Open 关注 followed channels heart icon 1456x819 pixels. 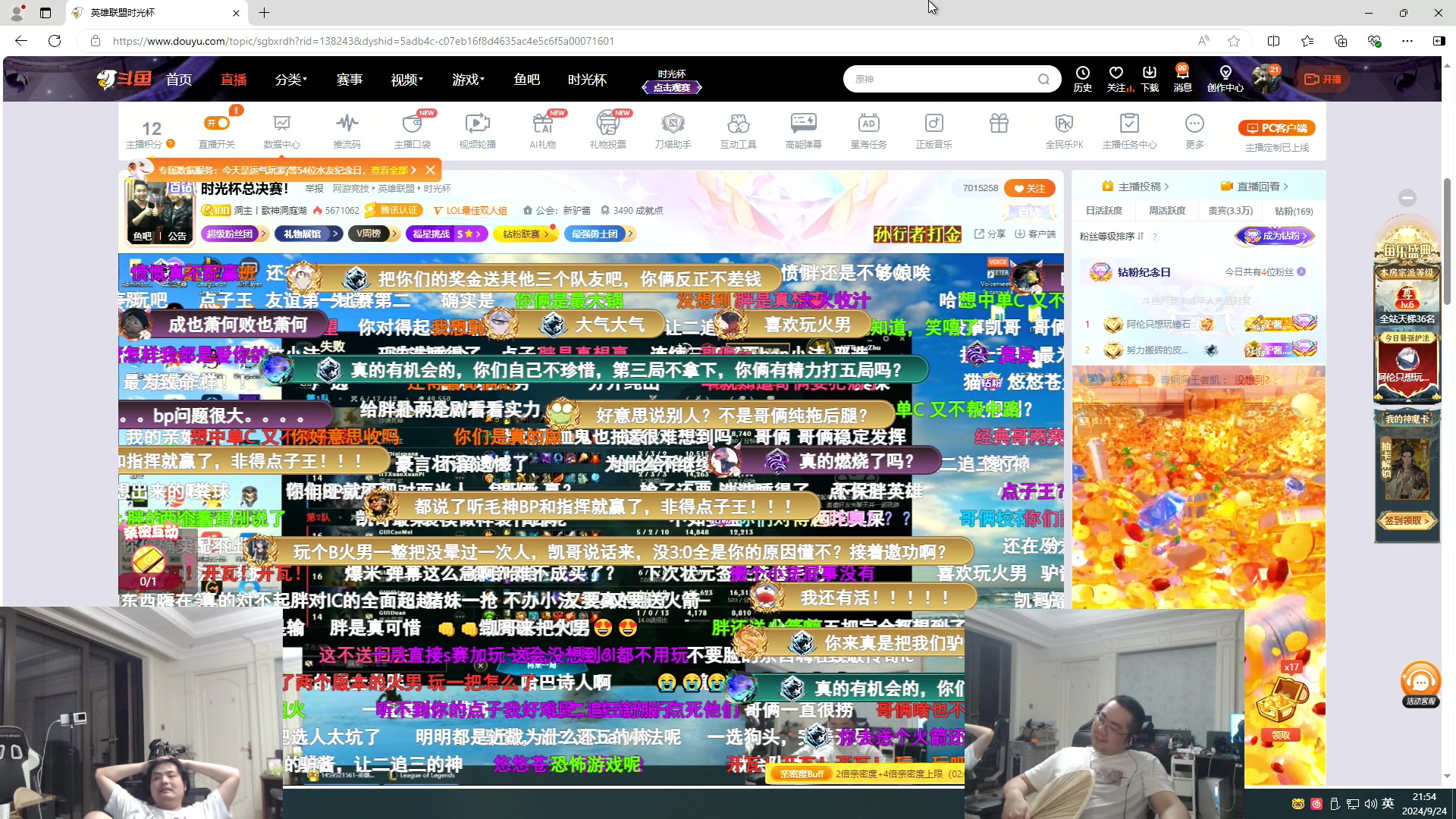(x=1116, y=79)
